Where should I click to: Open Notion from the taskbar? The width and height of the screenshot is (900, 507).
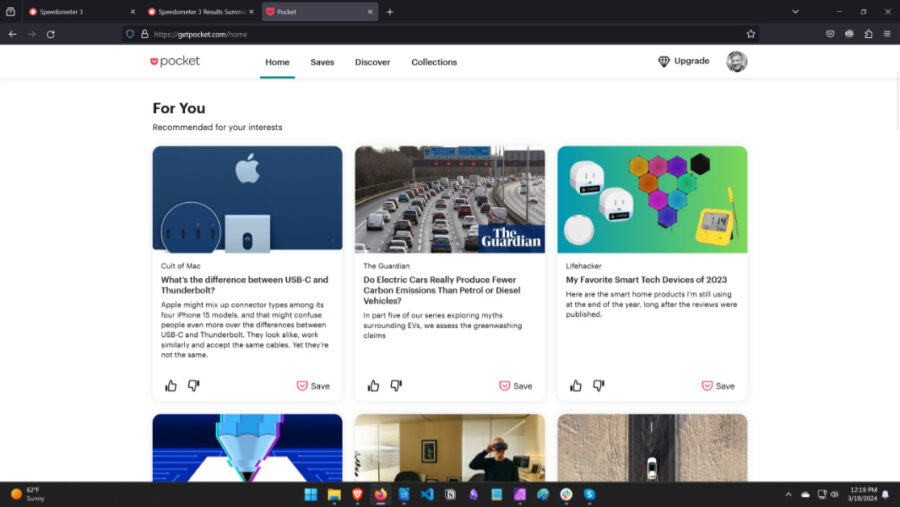pos(450,494)
